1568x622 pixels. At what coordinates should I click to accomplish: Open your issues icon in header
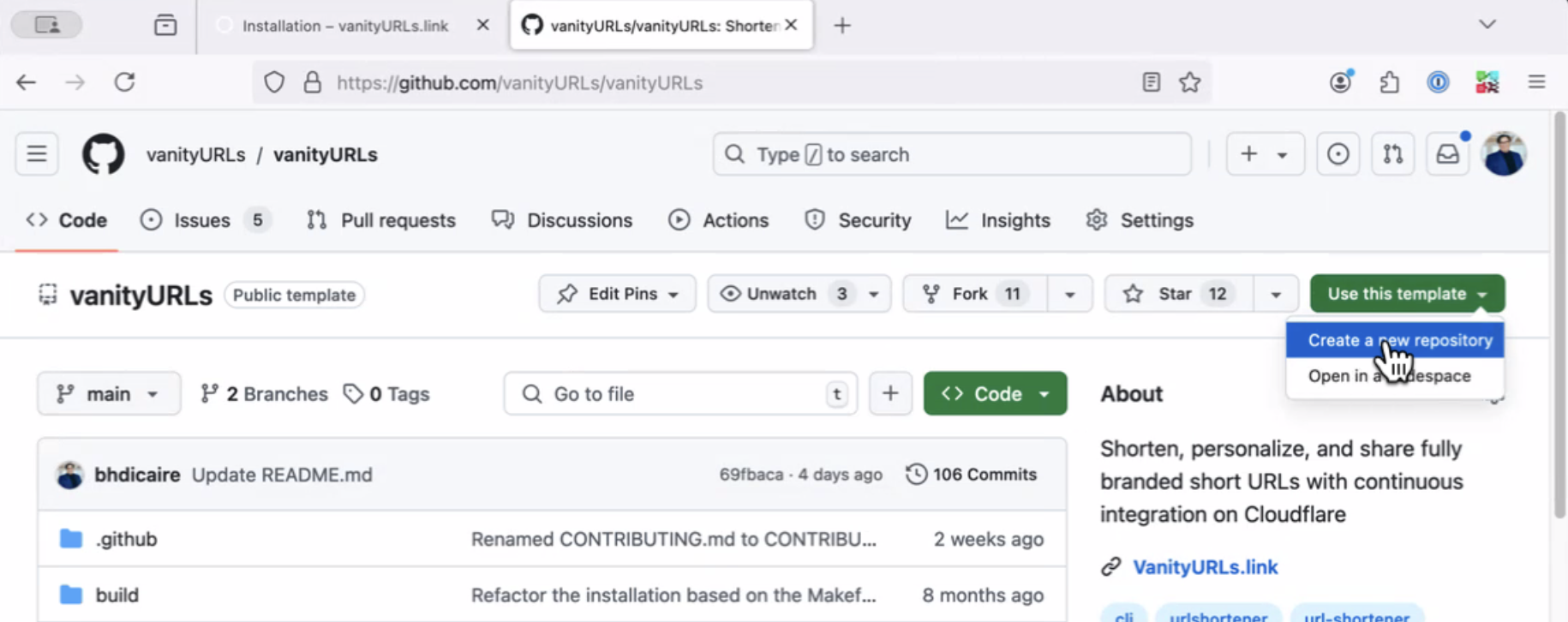[1338, 154]
